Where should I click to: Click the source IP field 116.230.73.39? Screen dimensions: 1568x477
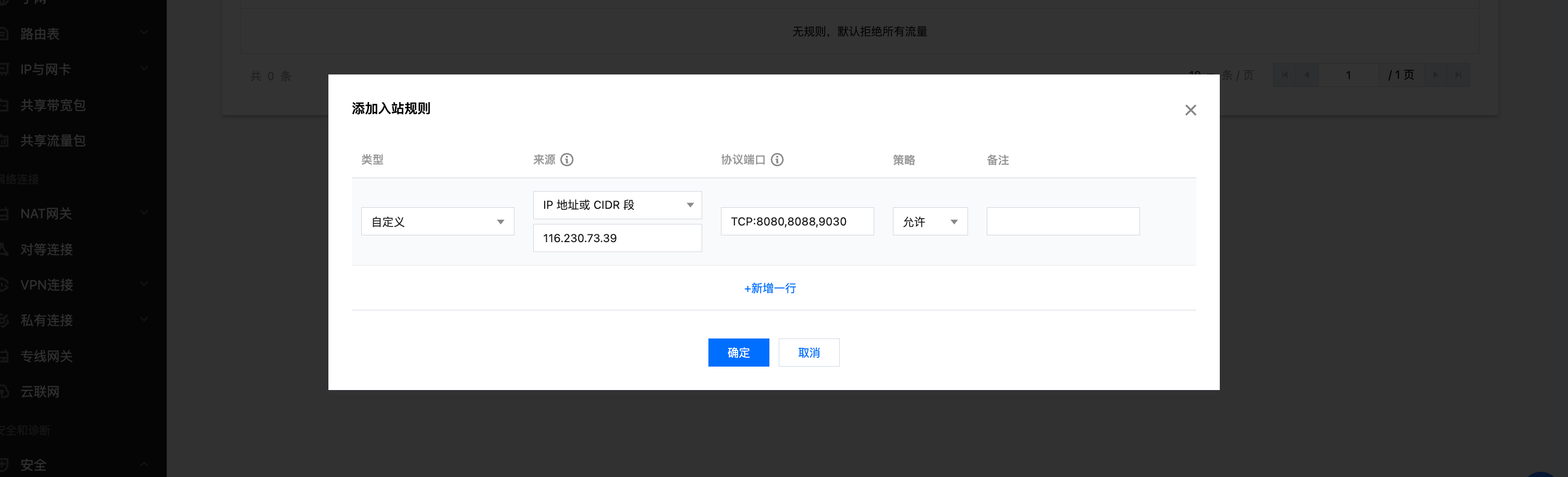pos(617,238)
